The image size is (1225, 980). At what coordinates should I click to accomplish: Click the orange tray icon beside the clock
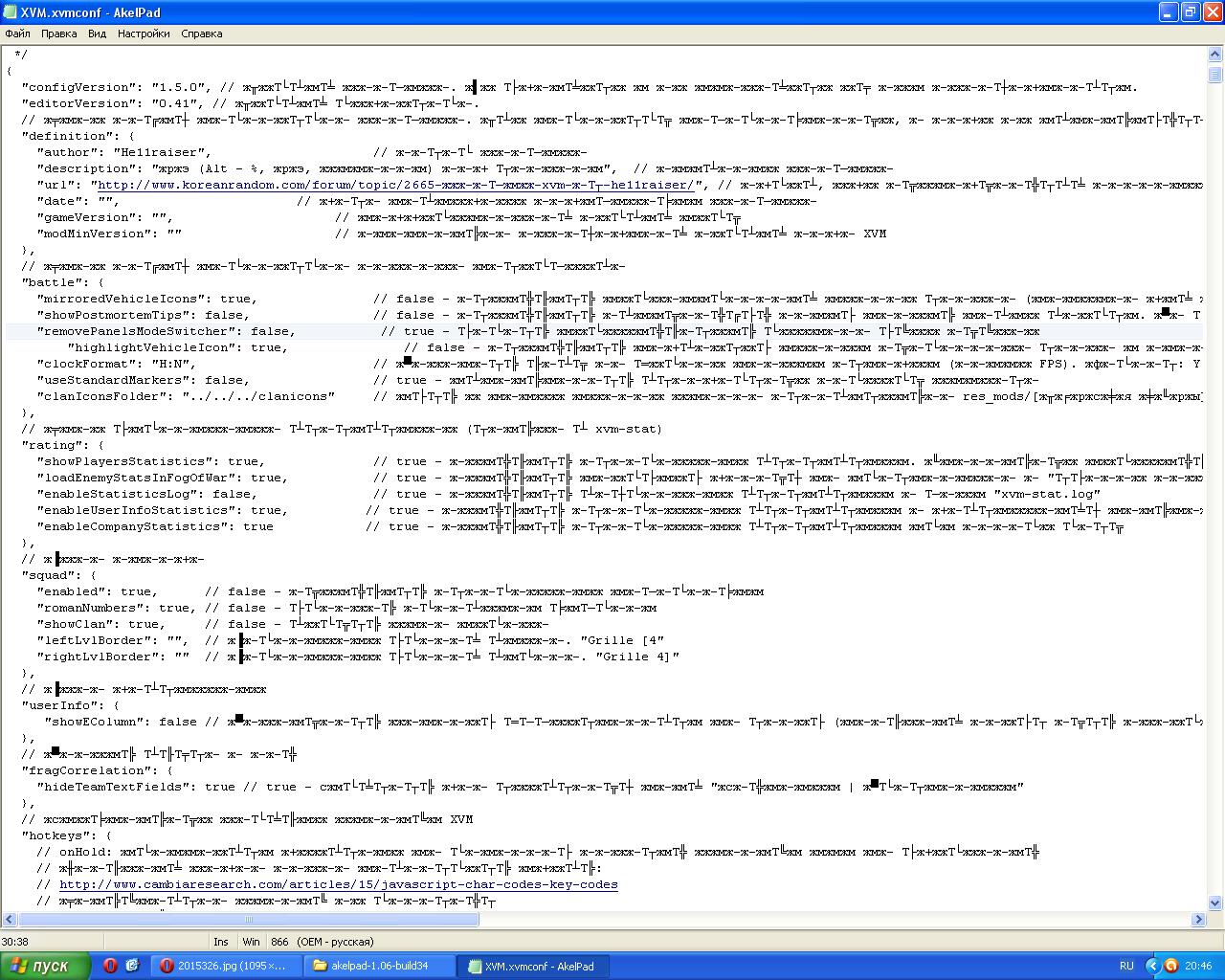coord(1170,966)
